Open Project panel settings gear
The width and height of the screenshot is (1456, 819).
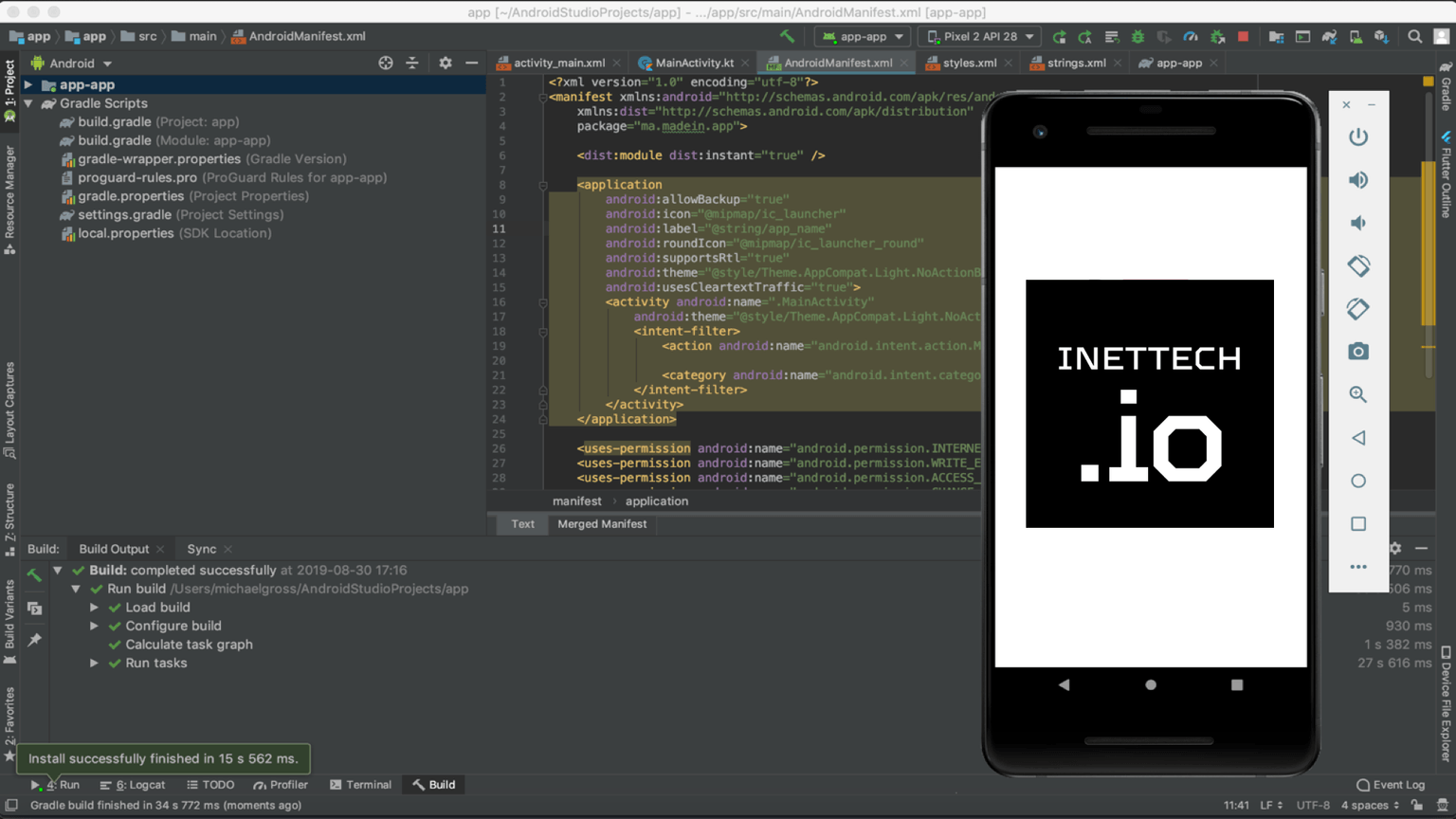(x=446, y=63)
